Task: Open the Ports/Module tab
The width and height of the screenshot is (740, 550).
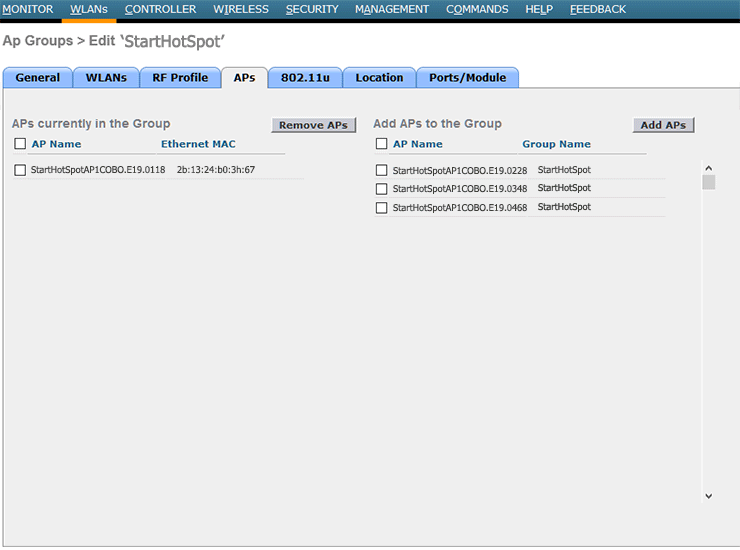Action: point(467,78)
